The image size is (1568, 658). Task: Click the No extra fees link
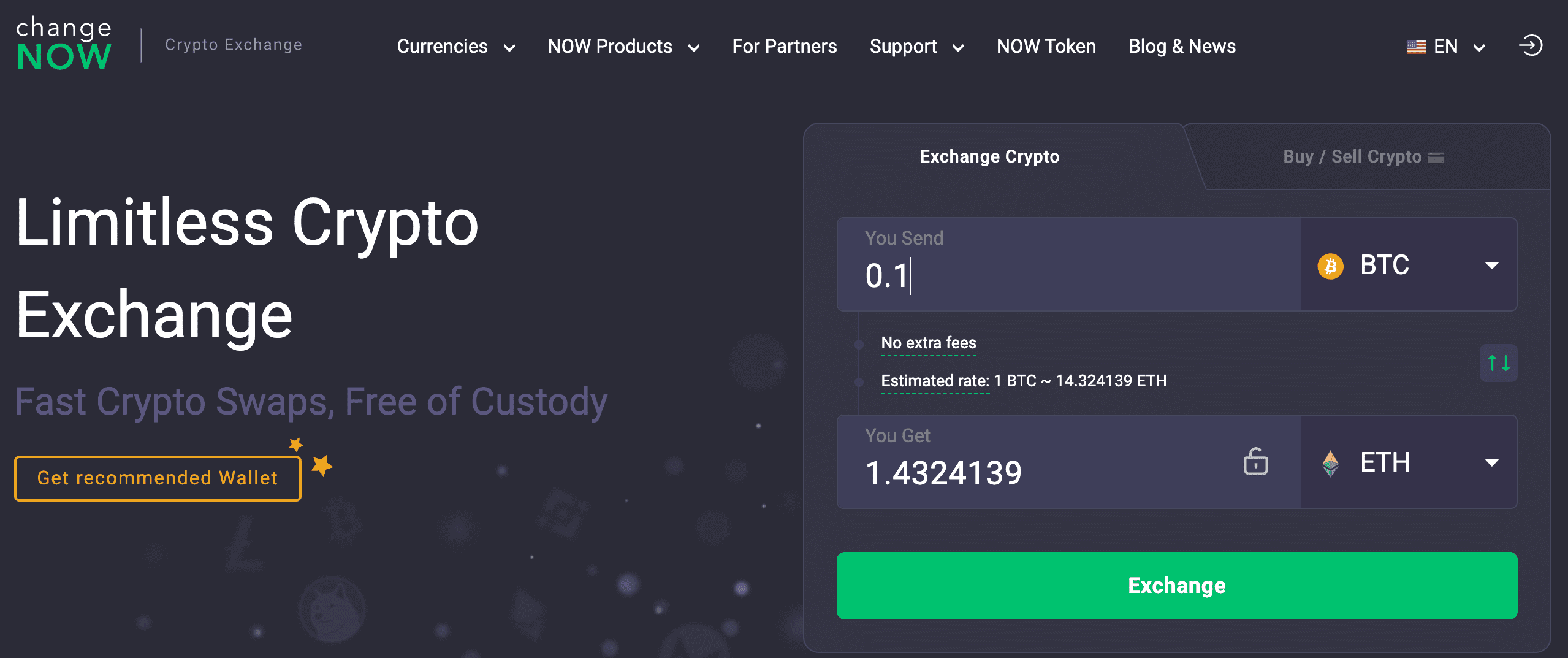coord(928,343)
